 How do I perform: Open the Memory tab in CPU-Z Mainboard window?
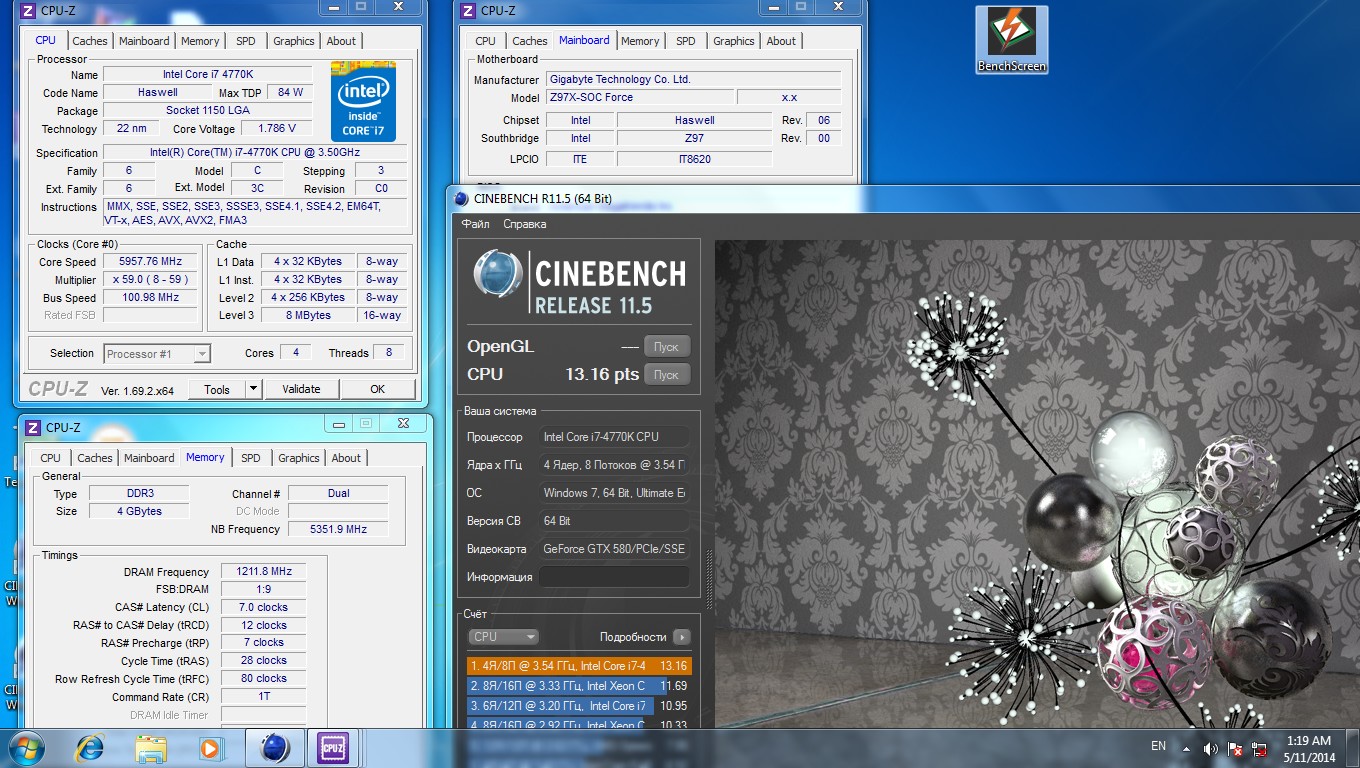(640, 41)
